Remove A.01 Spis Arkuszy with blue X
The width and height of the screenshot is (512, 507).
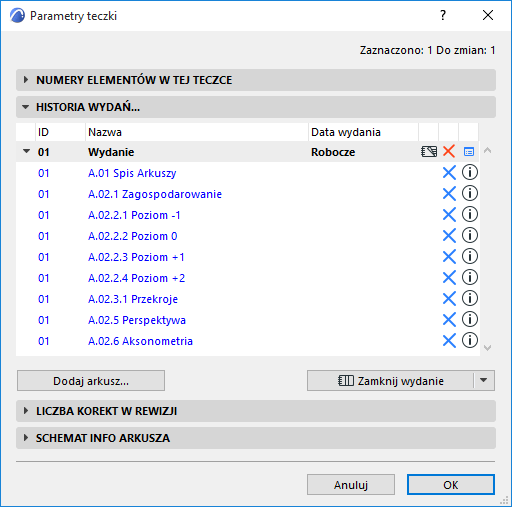point(449,173)
